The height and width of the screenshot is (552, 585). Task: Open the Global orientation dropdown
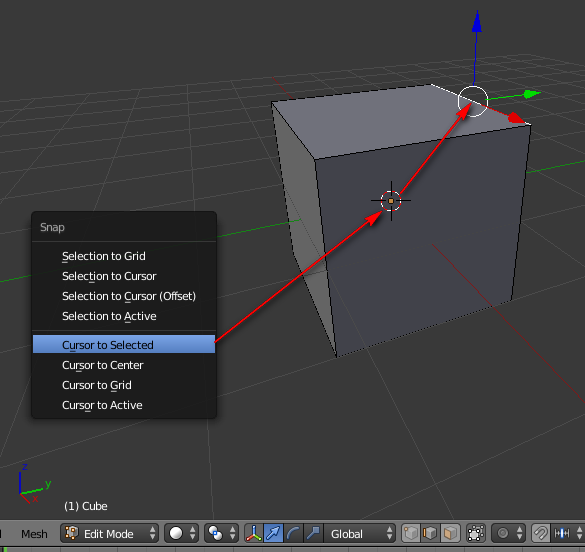360,533
